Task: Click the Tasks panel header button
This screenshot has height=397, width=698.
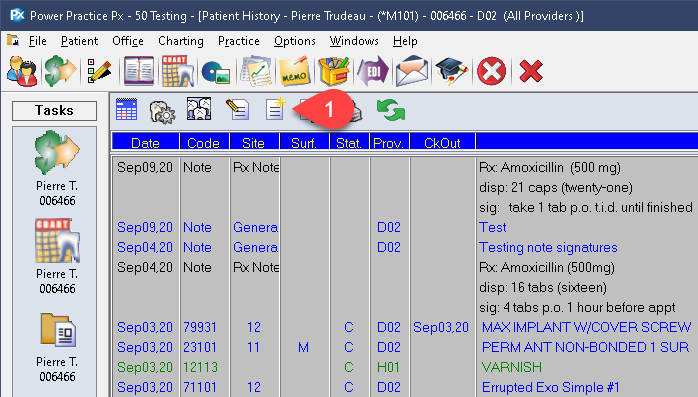Action: click(x=54, y=110)
